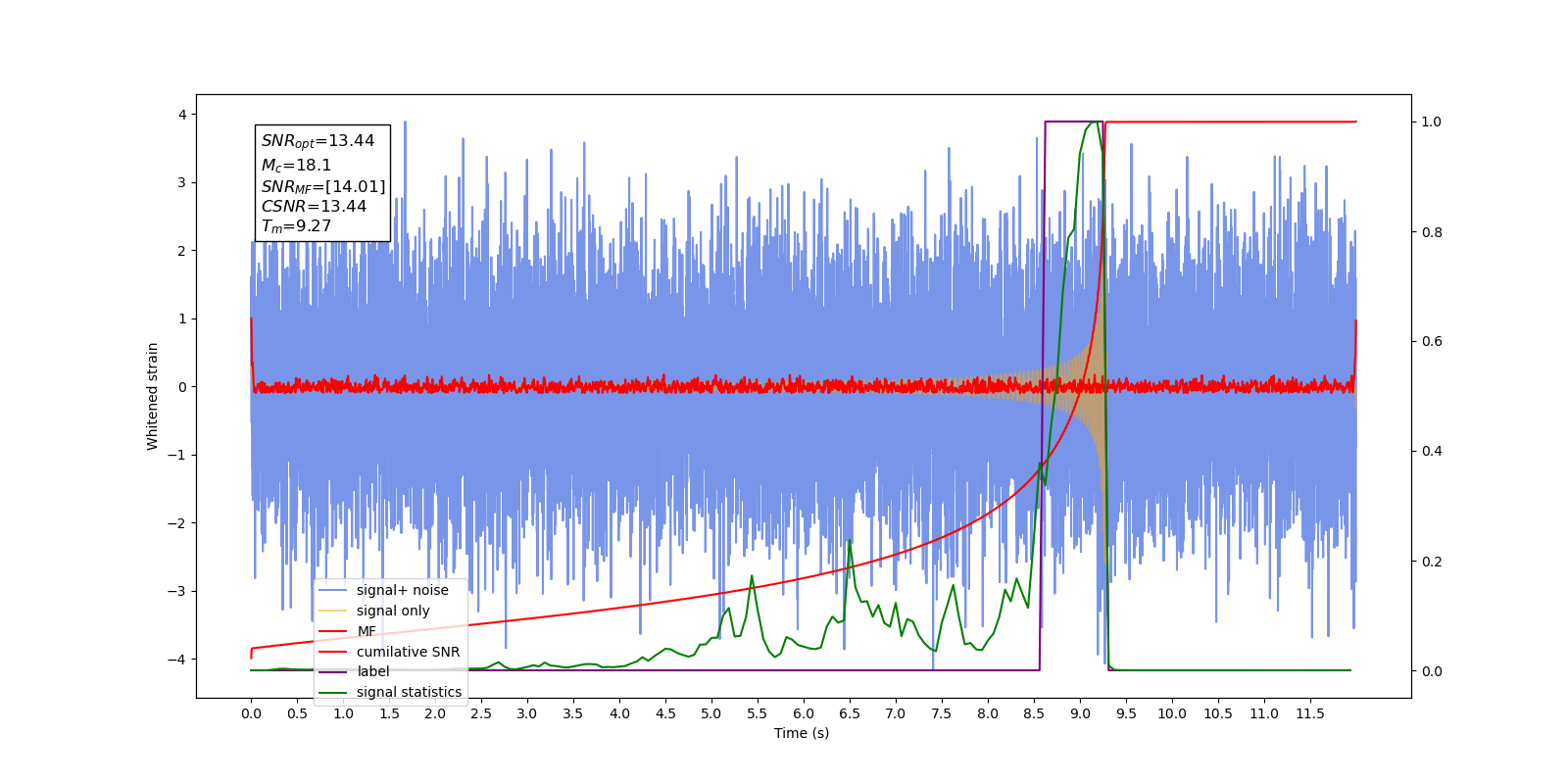This screenshot has height=784, width=1568.
Task: Click the "cumilative SNR" legend entry
Action: click(x=408, y=652)
